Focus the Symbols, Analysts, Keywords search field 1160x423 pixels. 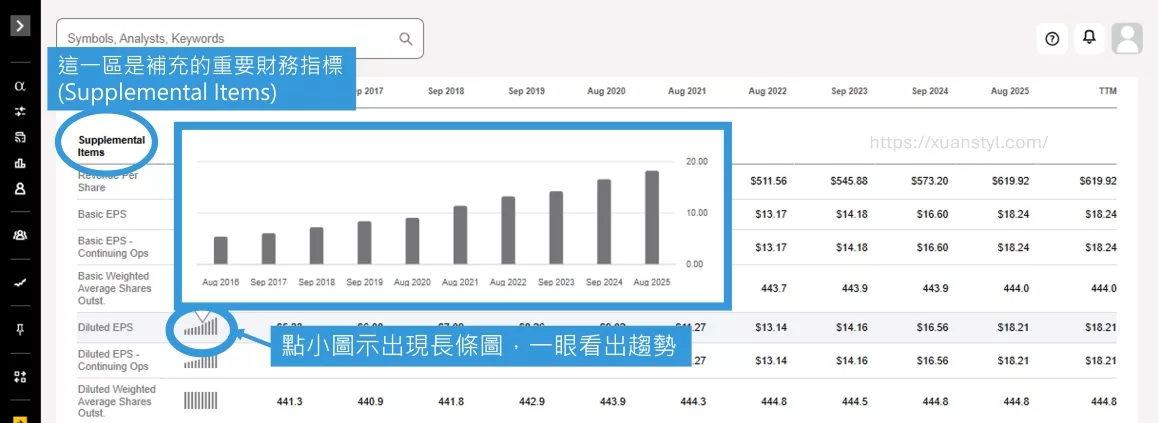(x=240, y=38)
